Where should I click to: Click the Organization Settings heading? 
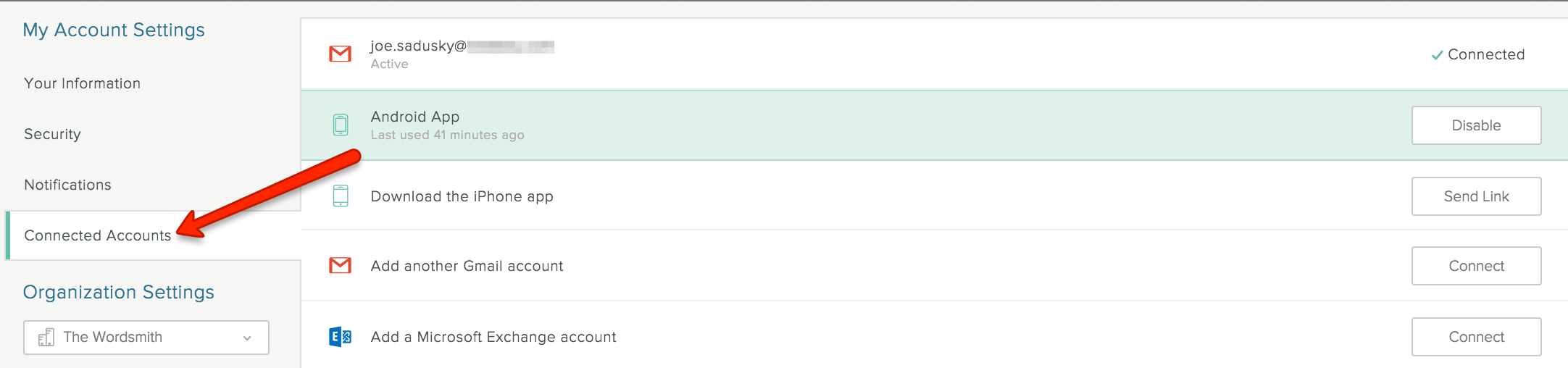click(x=119, y=292)
